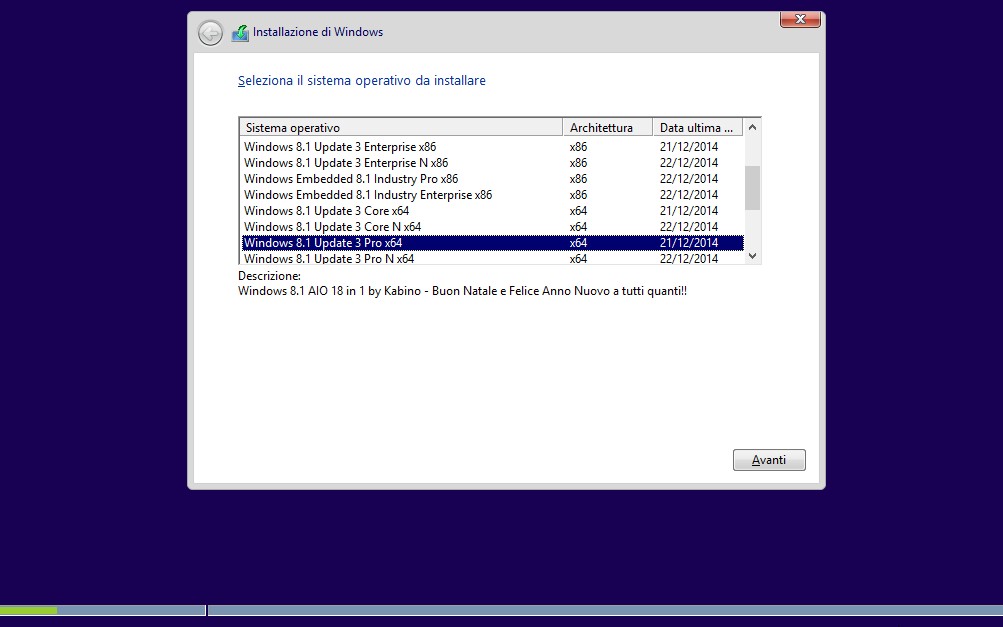This screenshot has width=1003, height=627.
Task: Close the Installazione di Windows dialog
Action: click(800, 19)
